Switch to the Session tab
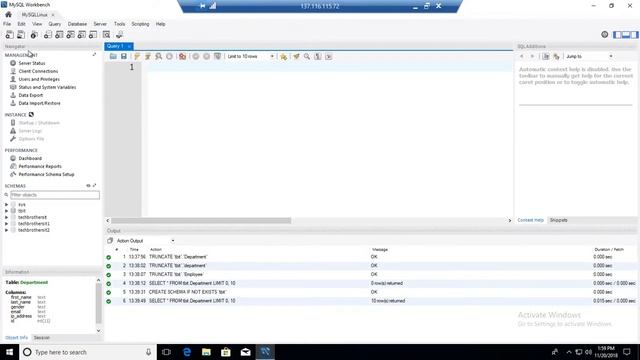 (x=41, y=338)
